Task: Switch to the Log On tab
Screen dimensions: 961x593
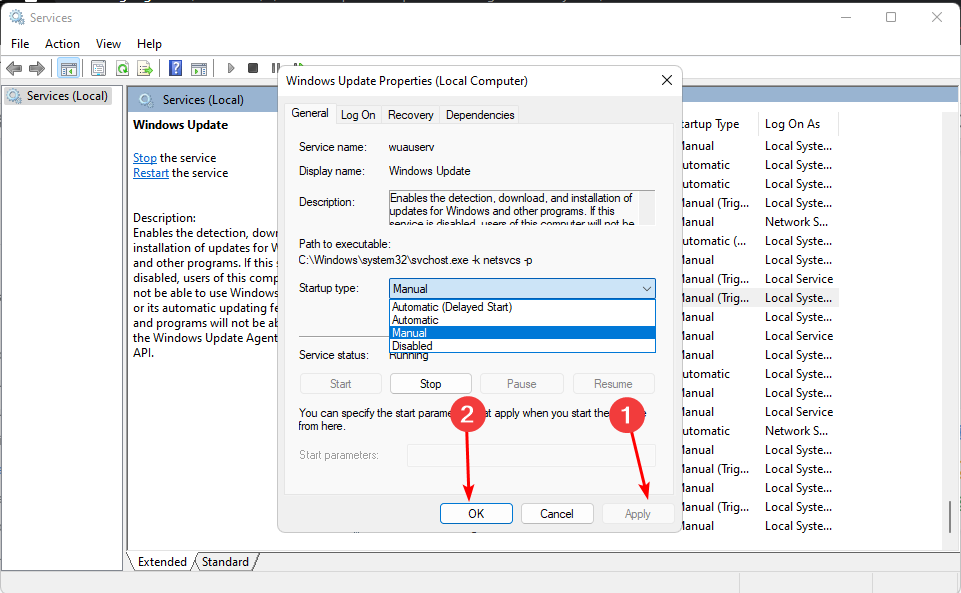Action: pos(358,115)
